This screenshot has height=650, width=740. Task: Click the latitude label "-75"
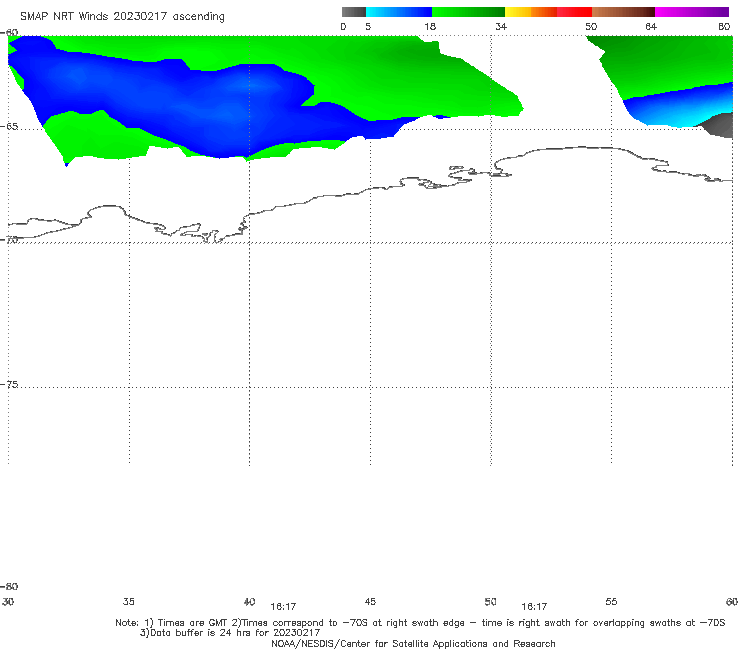click(x=9, y=384)
